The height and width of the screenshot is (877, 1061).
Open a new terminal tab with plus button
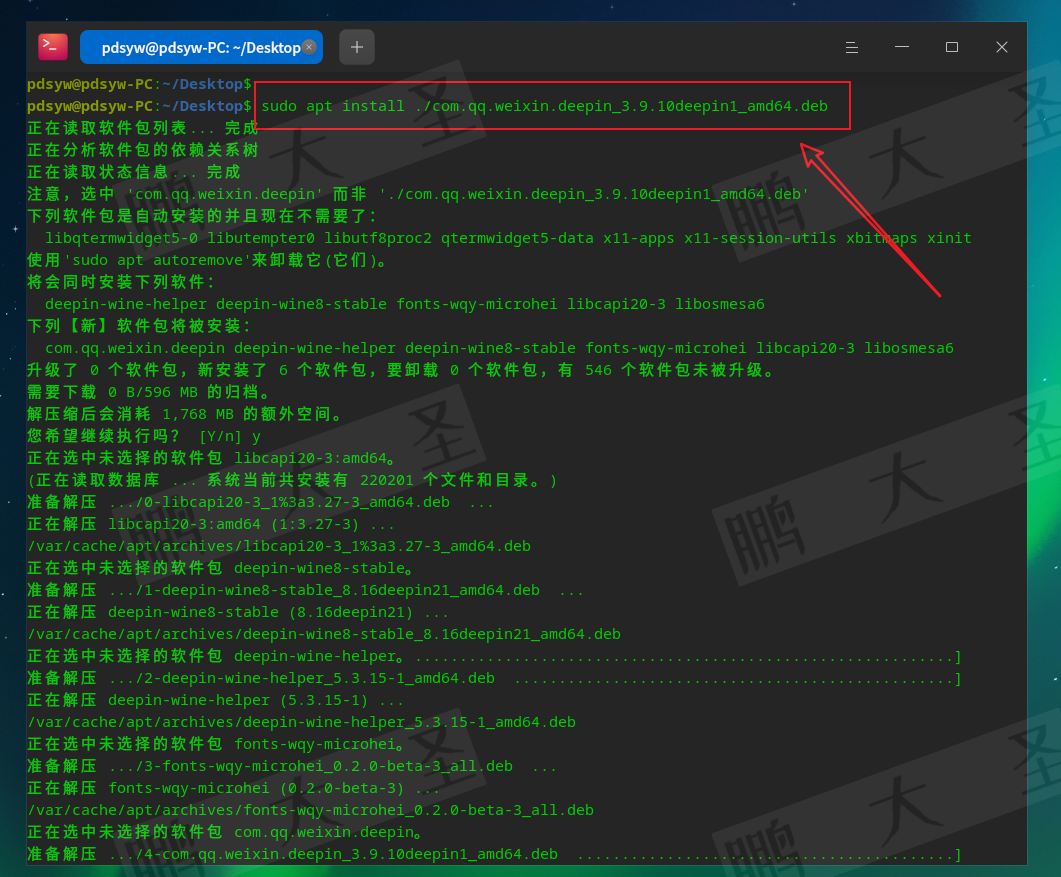click(x=357, y=47)
